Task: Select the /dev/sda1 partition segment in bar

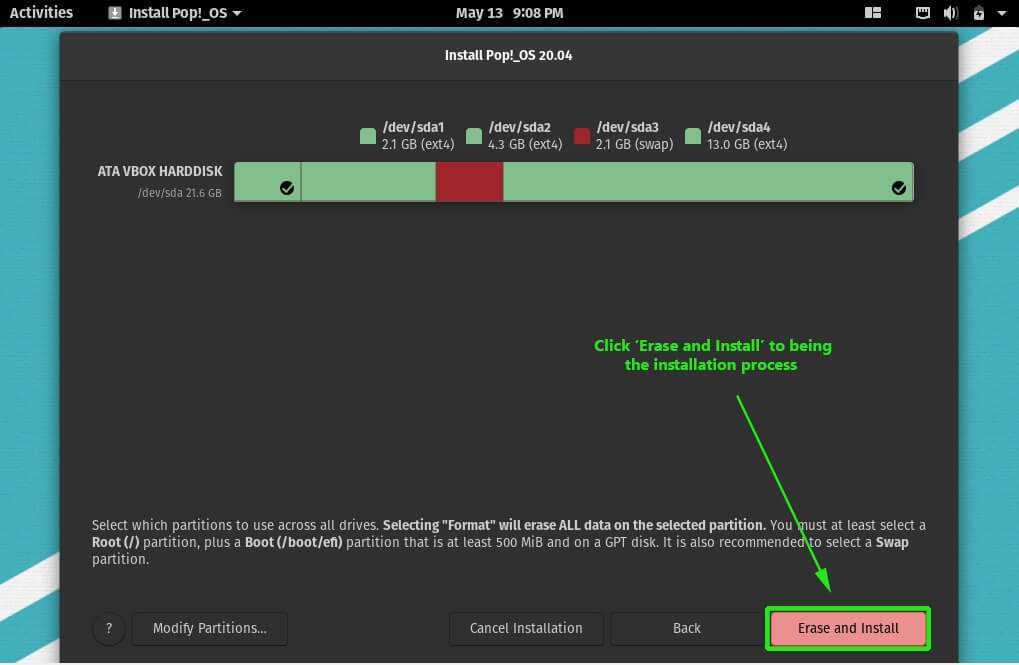Action: pos(267,181)
